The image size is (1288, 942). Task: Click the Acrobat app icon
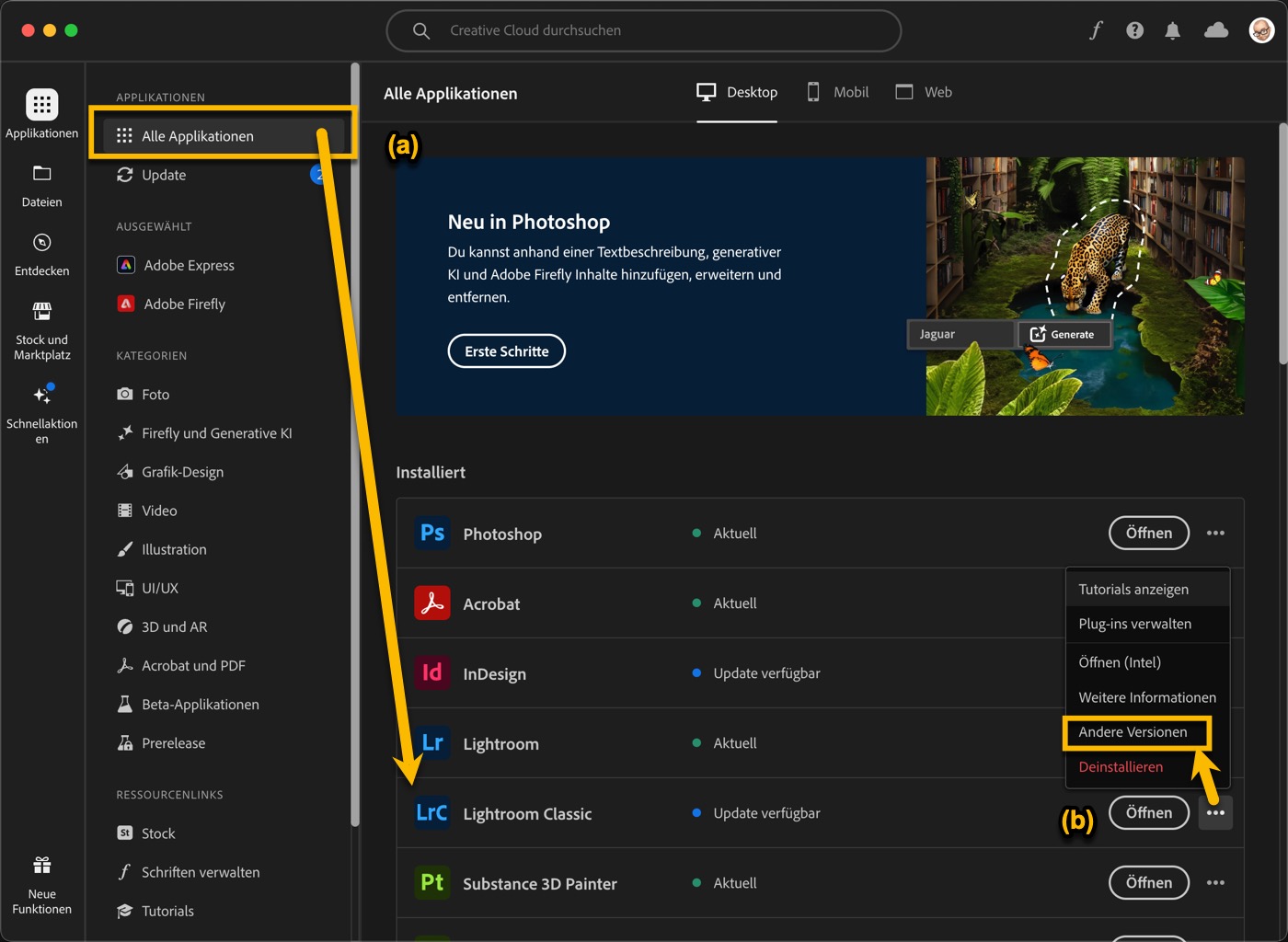point(432,603)
